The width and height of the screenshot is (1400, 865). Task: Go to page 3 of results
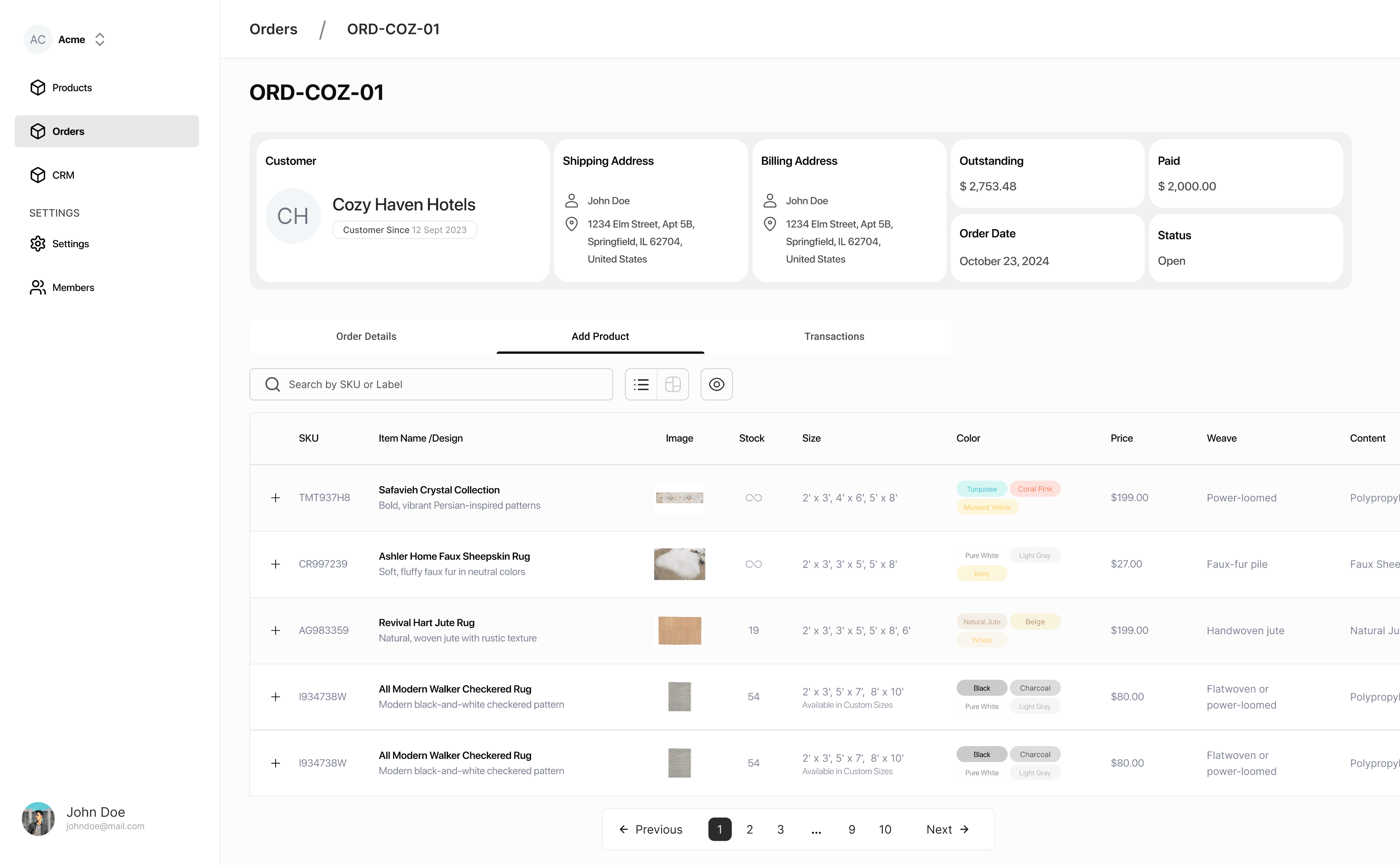click(780, 829)
